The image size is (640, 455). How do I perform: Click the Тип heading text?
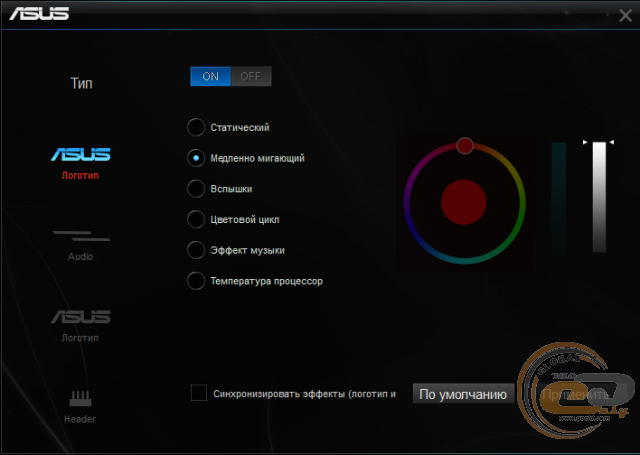tap(82, 84)
